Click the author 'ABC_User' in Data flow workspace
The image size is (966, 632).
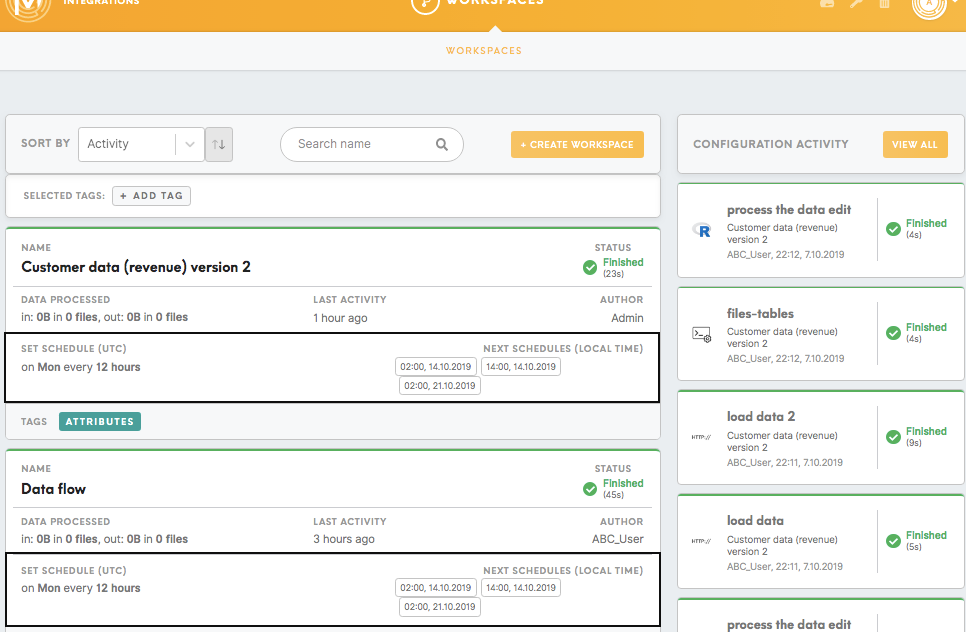coord(618,539)
